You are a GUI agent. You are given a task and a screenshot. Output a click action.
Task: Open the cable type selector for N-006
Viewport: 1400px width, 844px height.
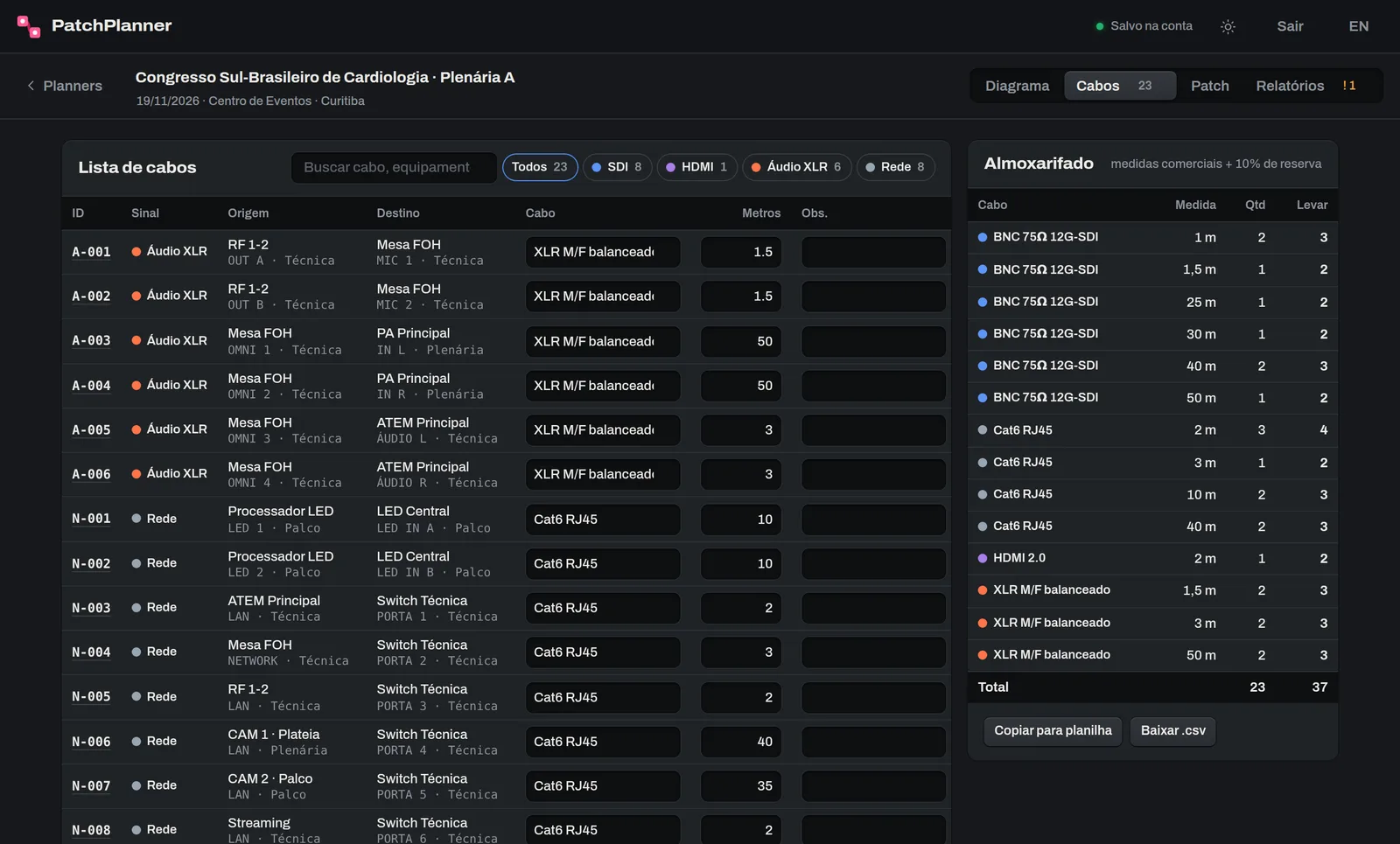tap(603, 742)
